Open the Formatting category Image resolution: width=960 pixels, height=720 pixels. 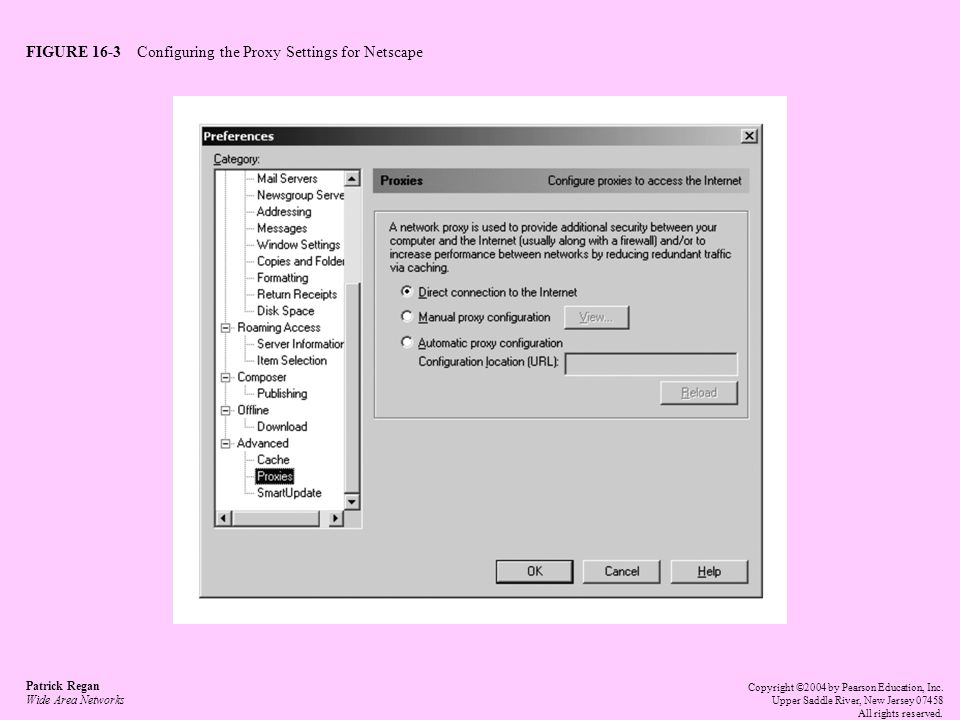click(x=282, y=277)
